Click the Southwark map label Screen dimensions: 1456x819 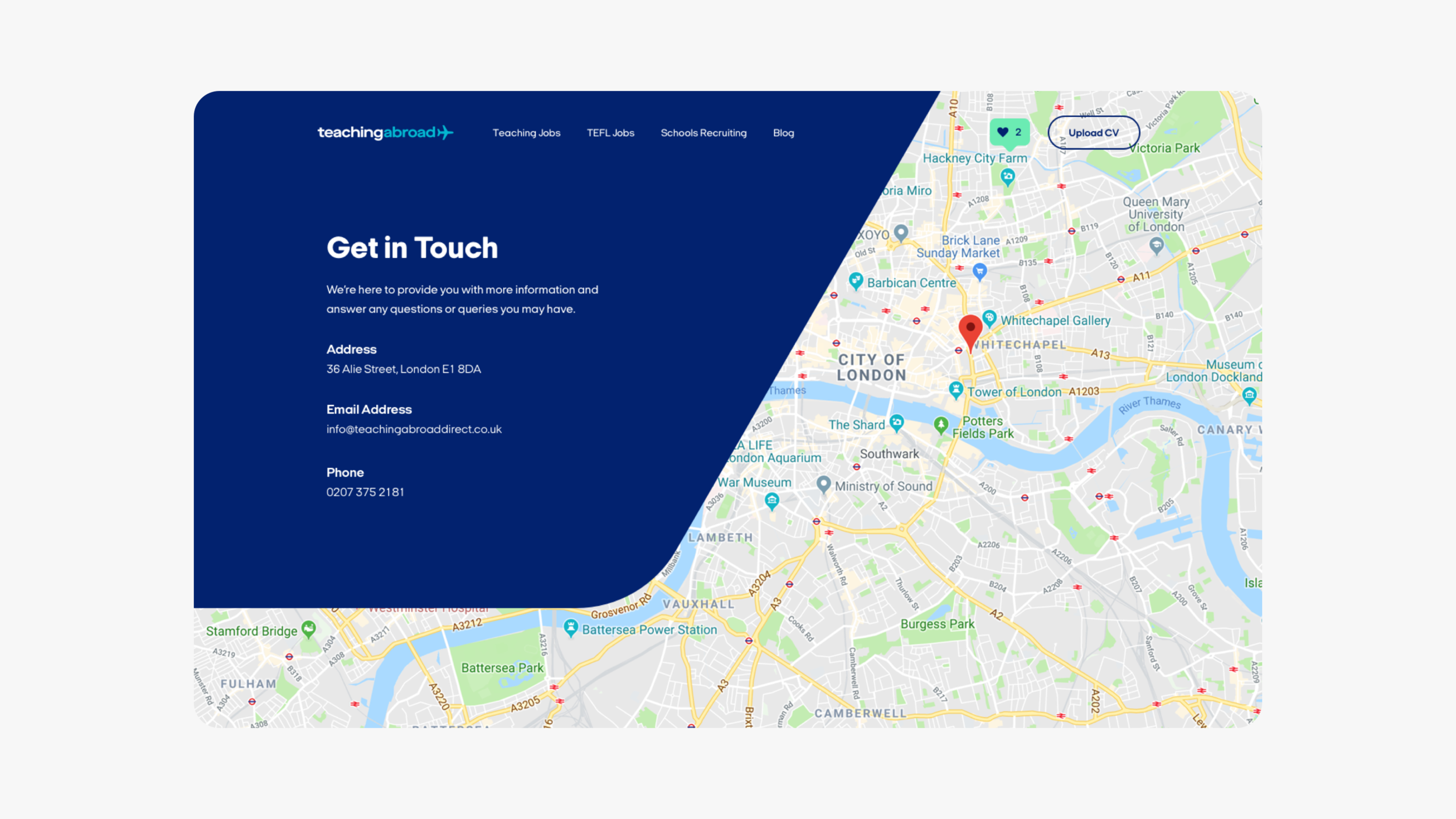(x=889, y=454)
